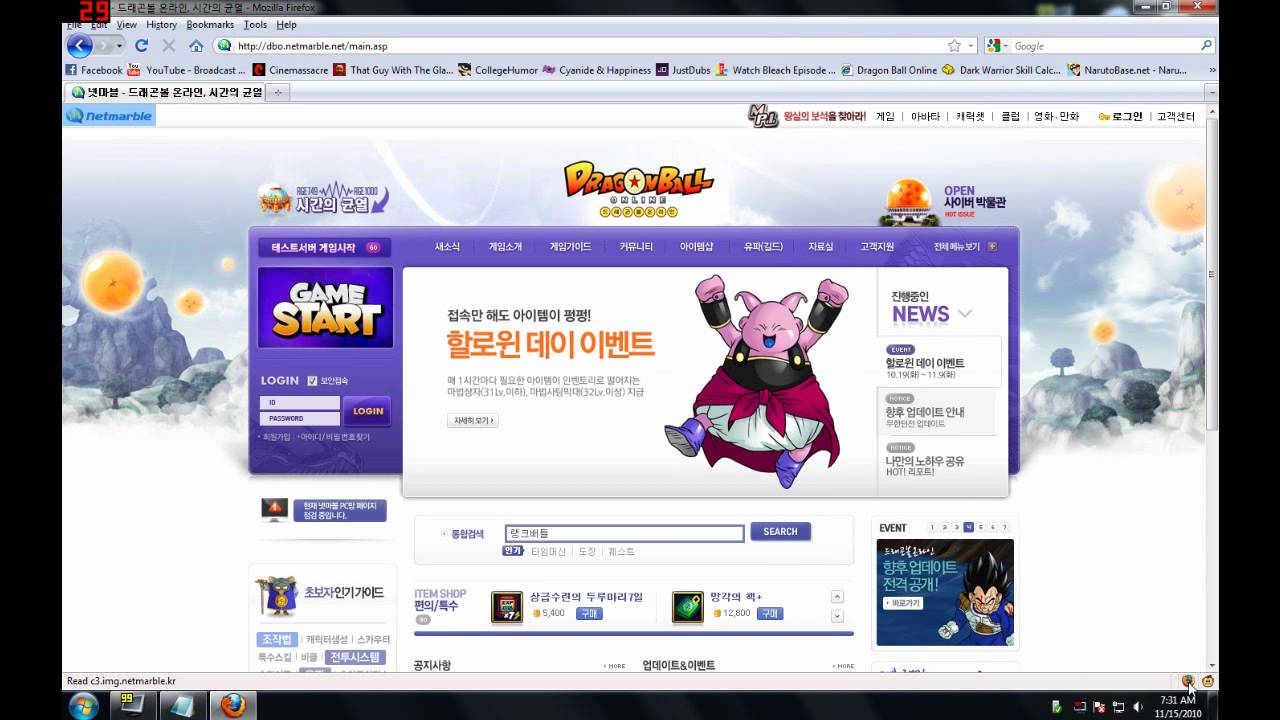Open the Dragon Ball Online bookmark
The width and height of the screenshot is (1280, 720).
coord(889,70)
